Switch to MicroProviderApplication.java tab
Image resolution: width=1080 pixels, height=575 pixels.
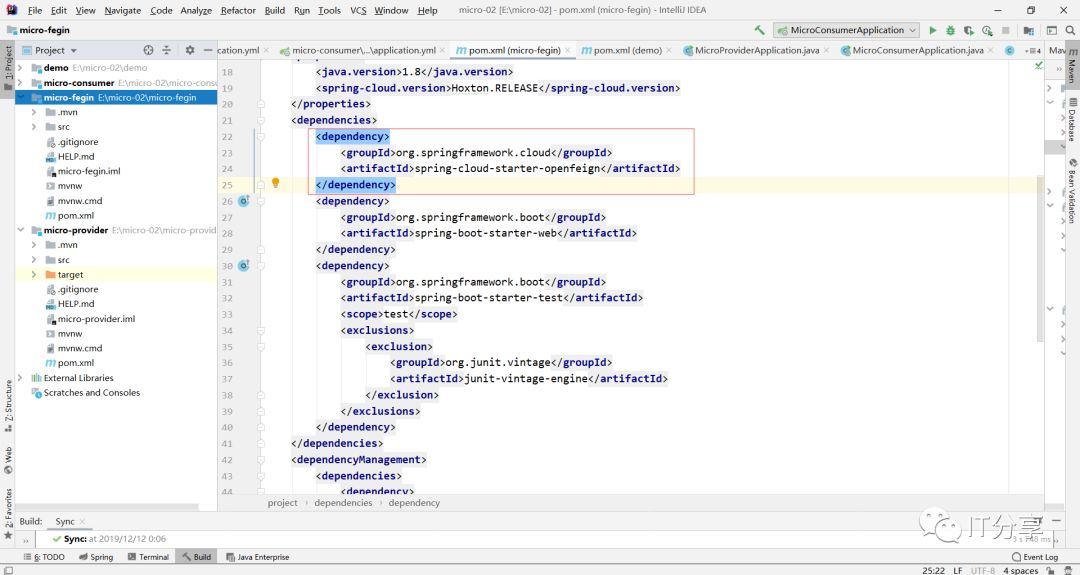point(756,50)
